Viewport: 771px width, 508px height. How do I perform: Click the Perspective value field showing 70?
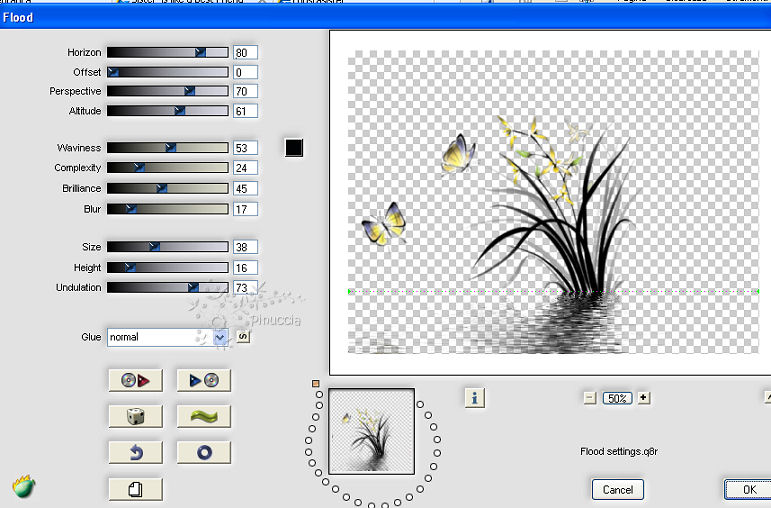(245, 91)
